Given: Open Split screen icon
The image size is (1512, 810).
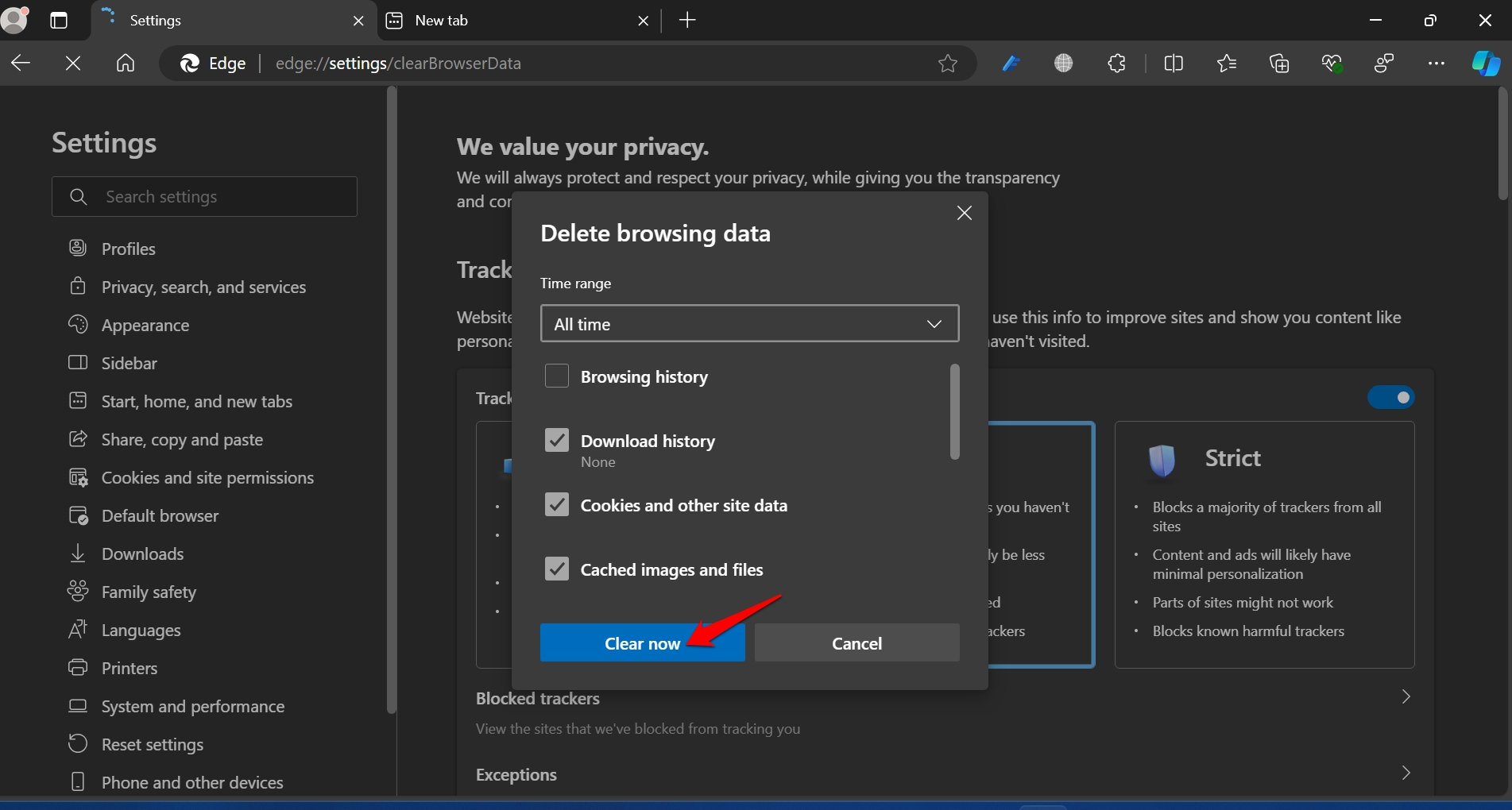Looking at the screenshot, I should click(x=1174, y=63).
